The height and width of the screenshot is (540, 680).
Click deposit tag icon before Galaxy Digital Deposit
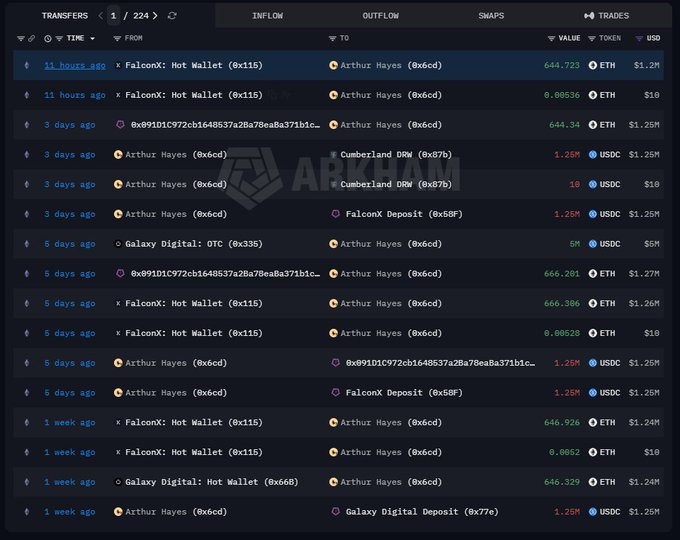pyautogui.click(x=335, y=511)
